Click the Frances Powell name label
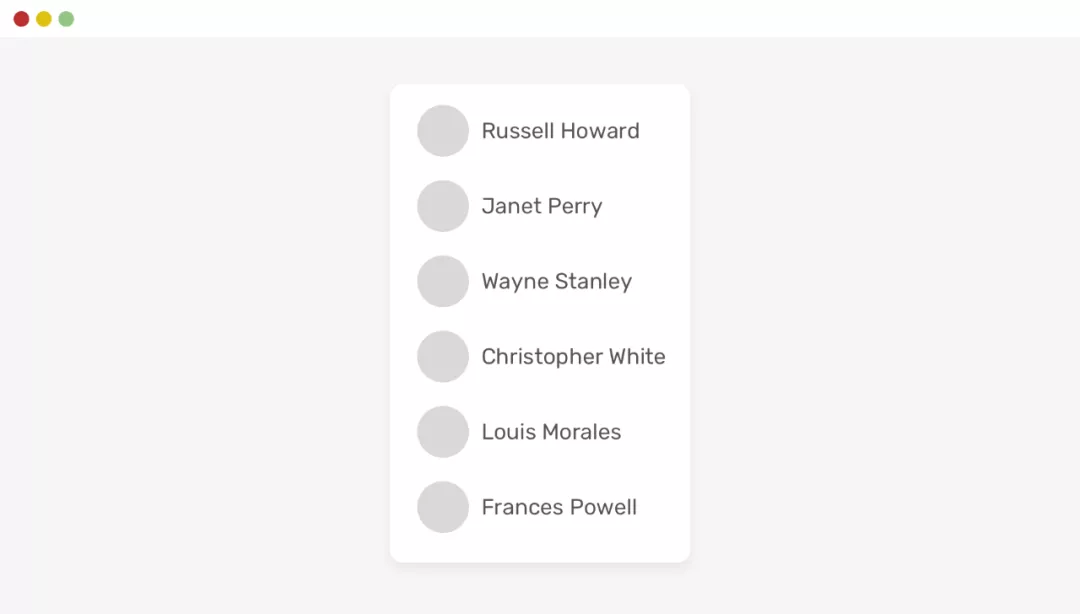 point(559,507)
